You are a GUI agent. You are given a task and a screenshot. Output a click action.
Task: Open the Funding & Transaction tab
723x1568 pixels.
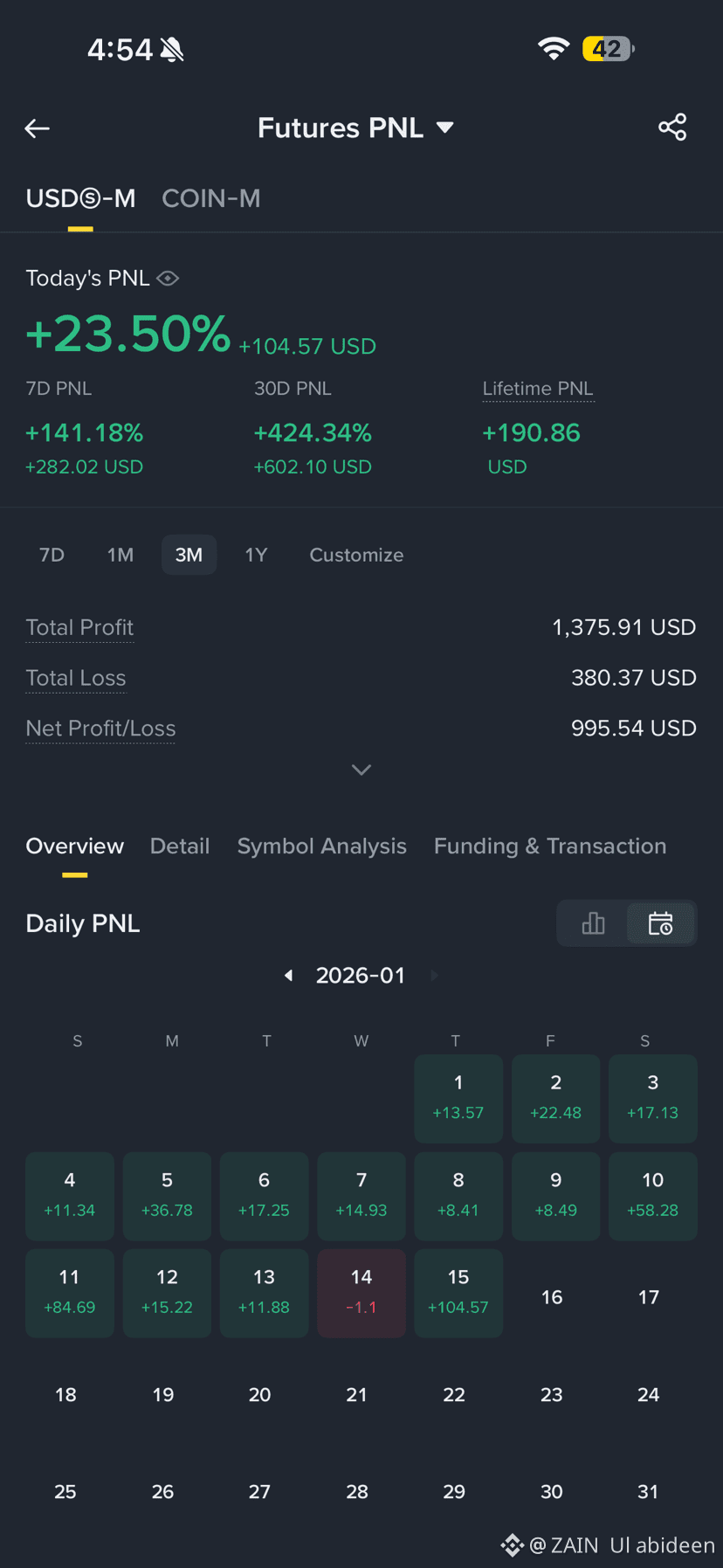pos(550,846)
